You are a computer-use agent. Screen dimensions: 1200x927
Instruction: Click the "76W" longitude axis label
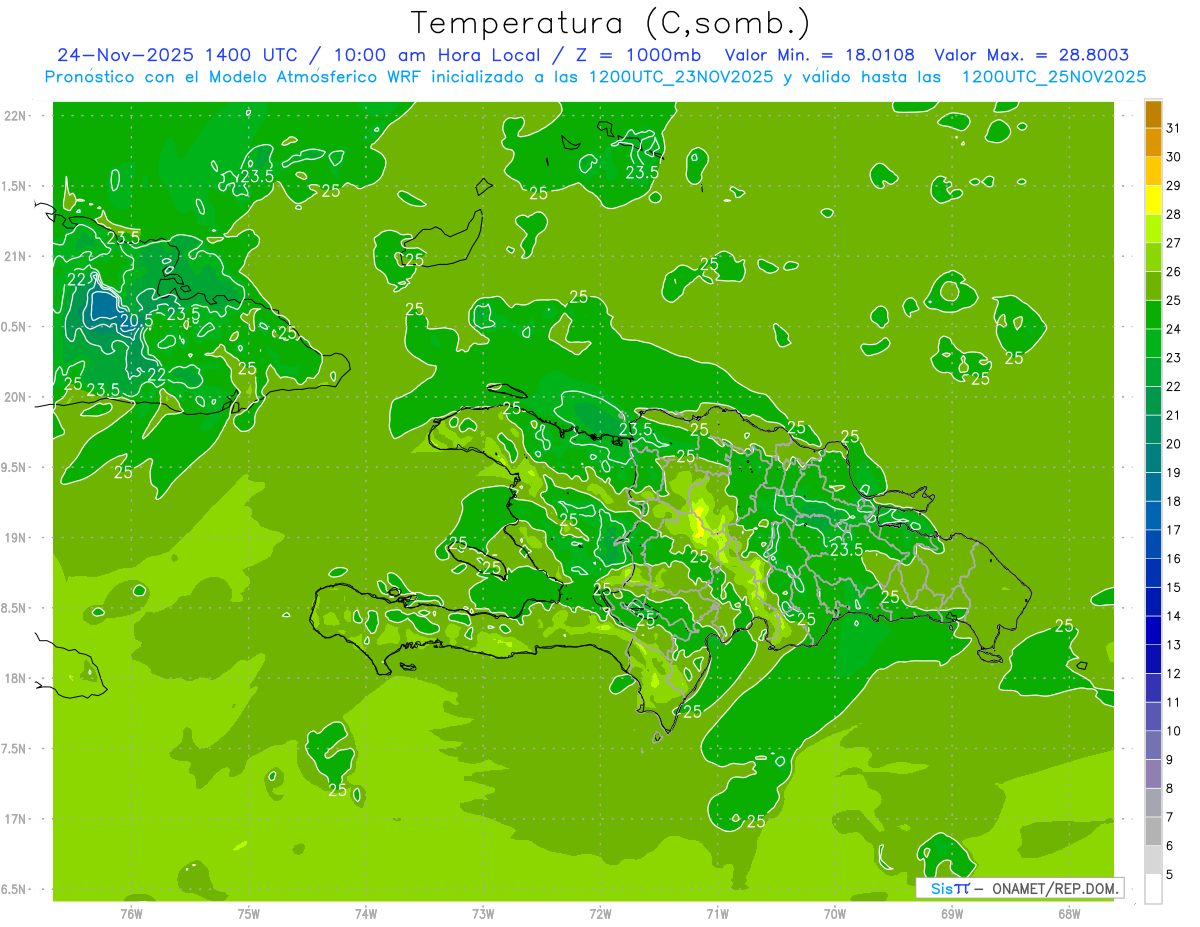(x=131, y=913)
